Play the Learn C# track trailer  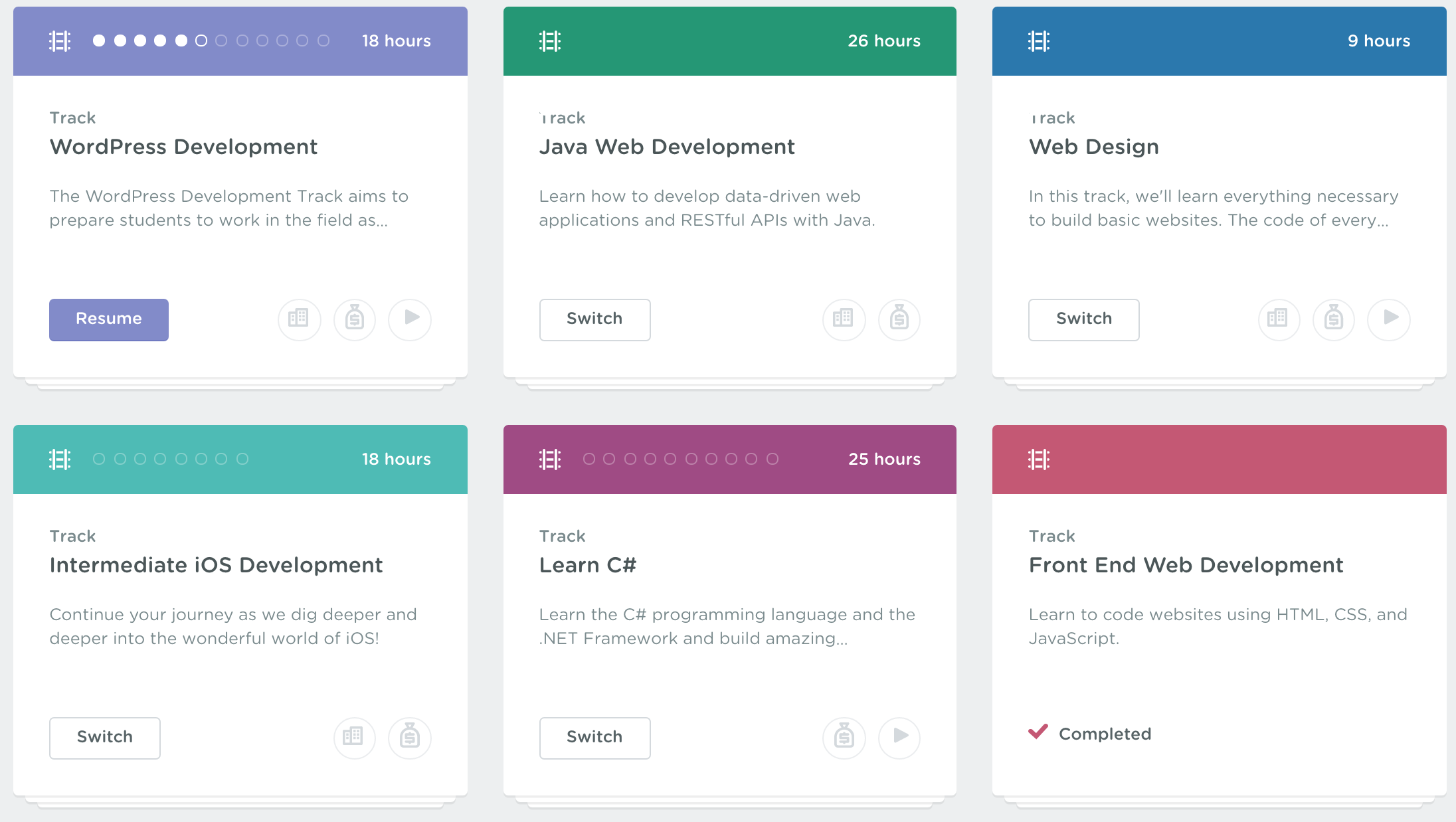899,738
